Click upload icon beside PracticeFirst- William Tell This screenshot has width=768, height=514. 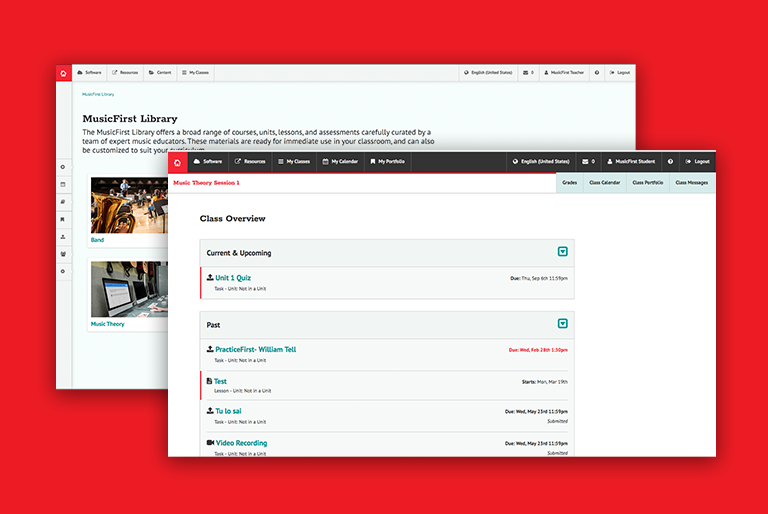coord(210,349)
